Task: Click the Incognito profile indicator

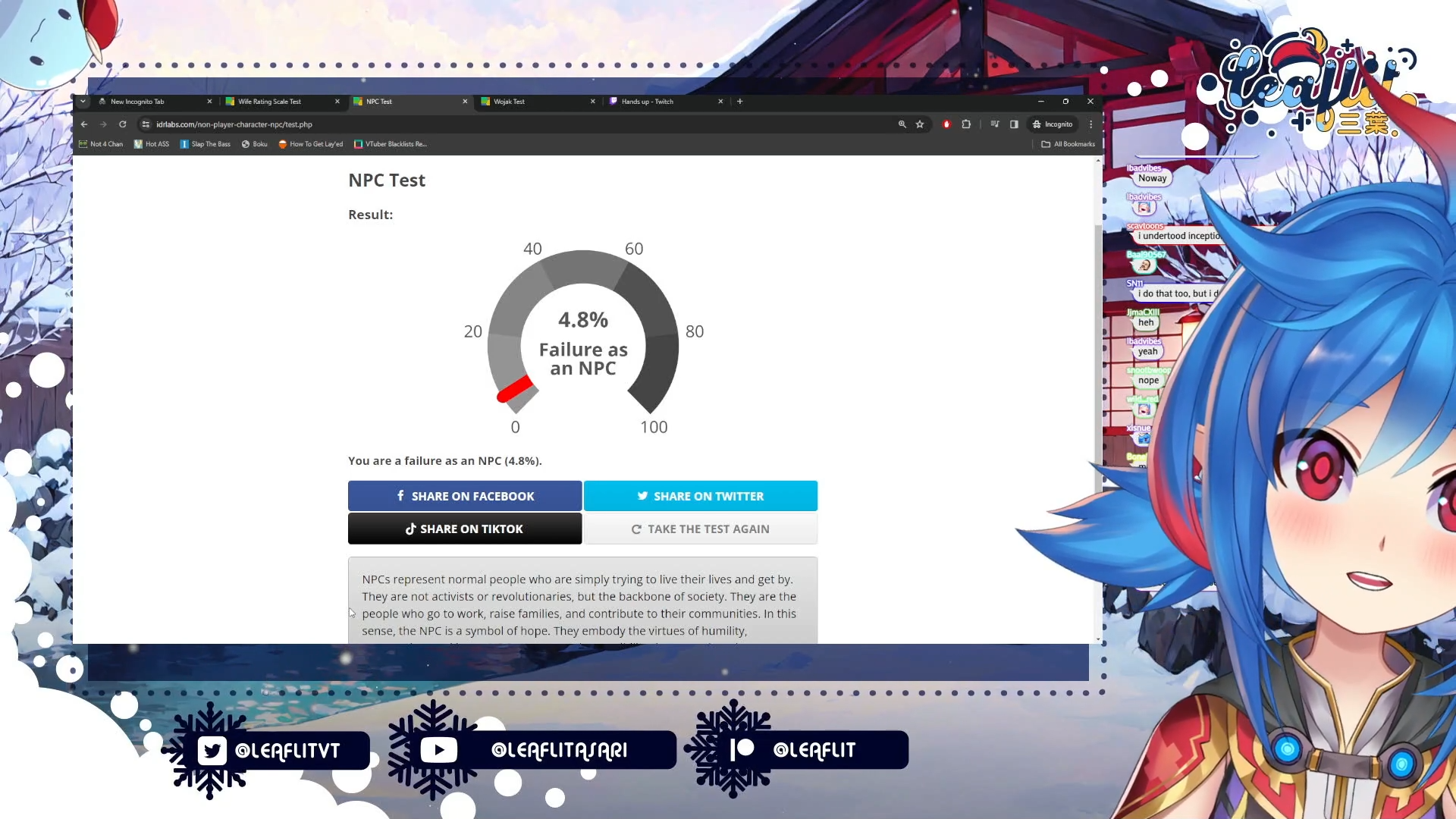Action: coord(1053,124)
